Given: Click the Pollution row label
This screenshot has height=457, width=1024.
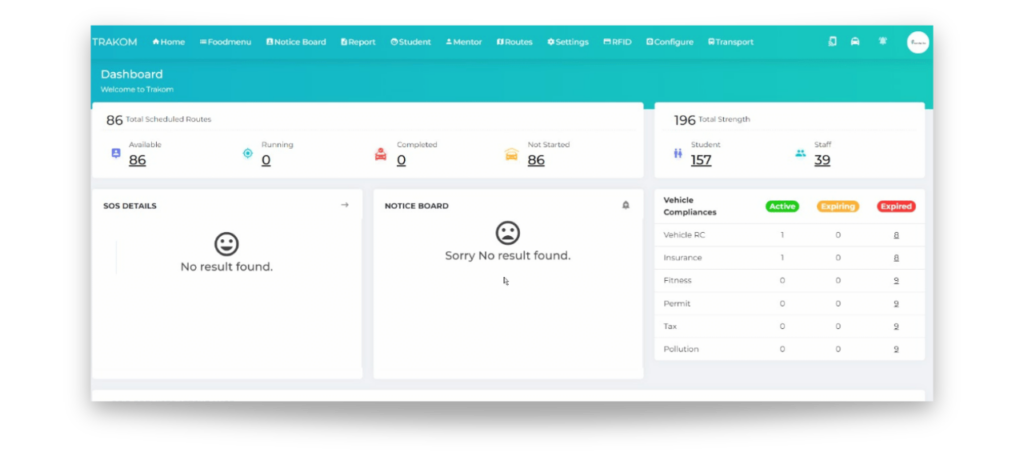Looking at the screenshot, I should (x=681, y=349).
